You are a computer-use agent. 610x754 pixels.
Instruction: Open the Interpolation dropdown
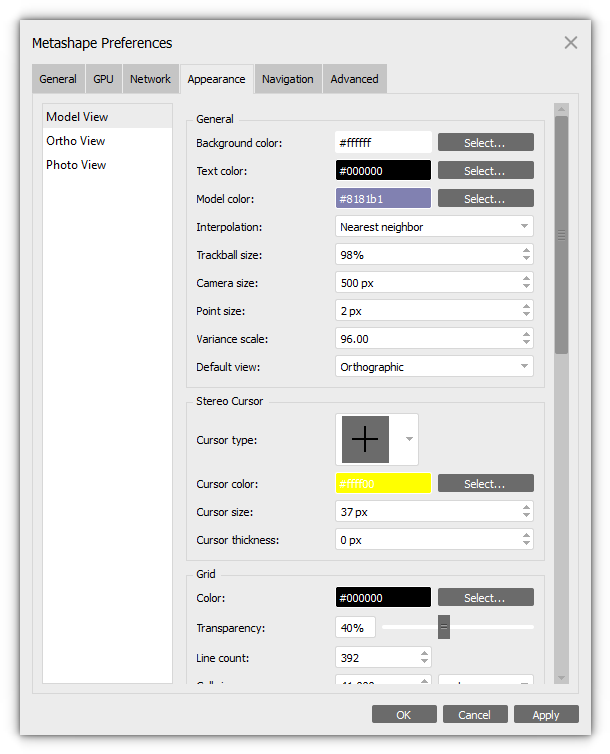pyautogui.click(x=434, y=226)
